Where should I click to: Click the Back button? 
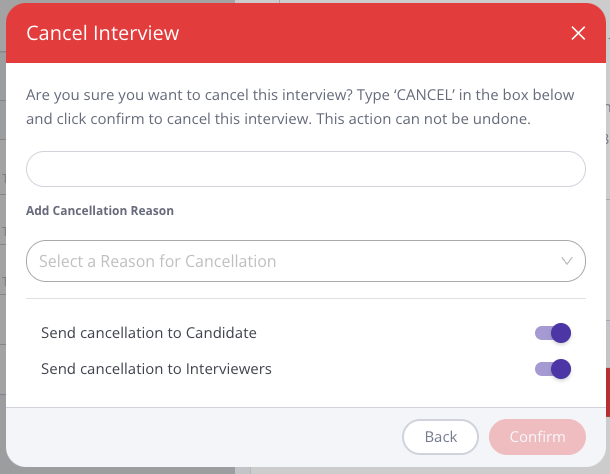[441, 437]
